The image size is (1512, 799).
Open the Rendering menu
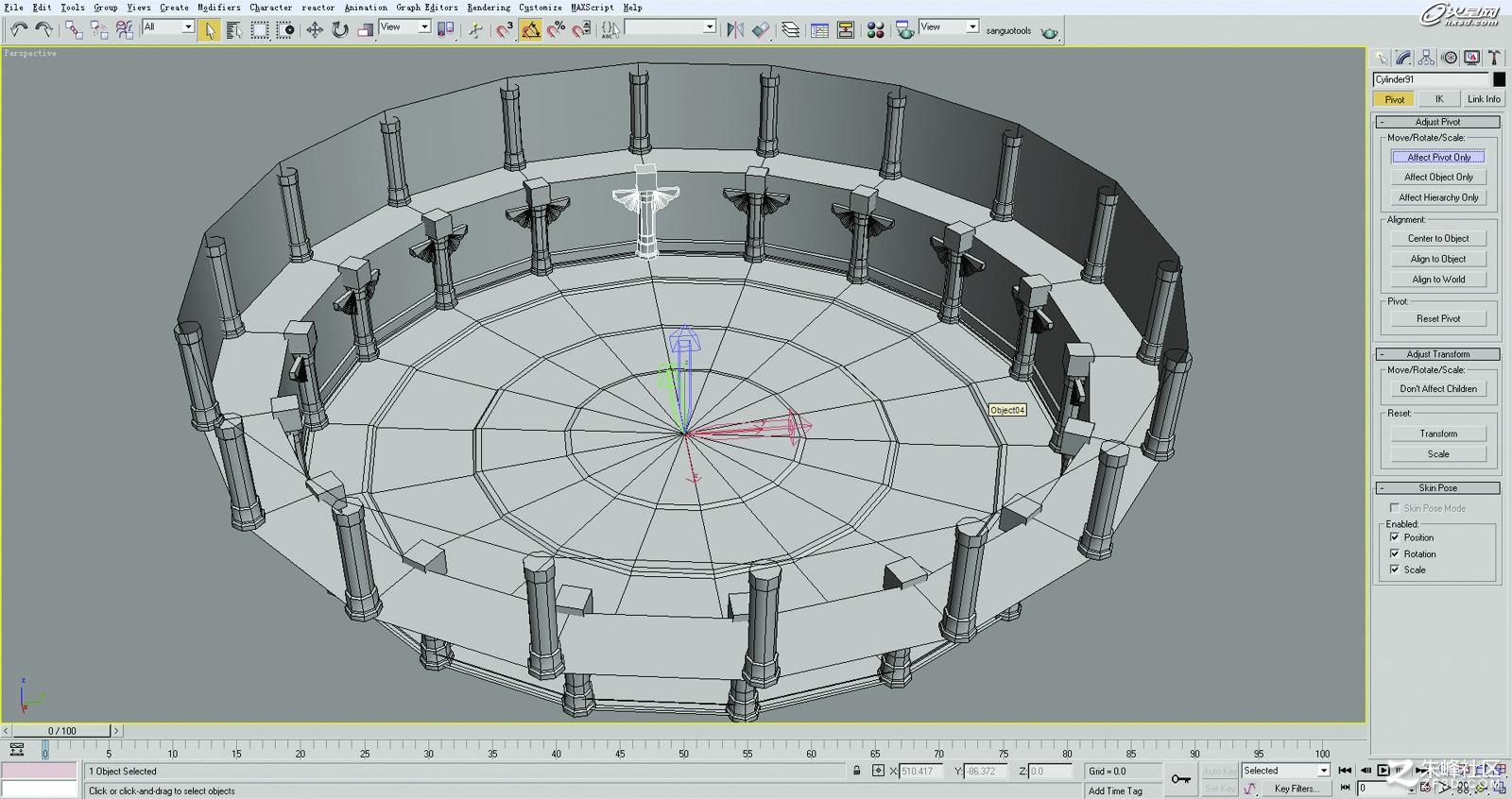point(489,7)
